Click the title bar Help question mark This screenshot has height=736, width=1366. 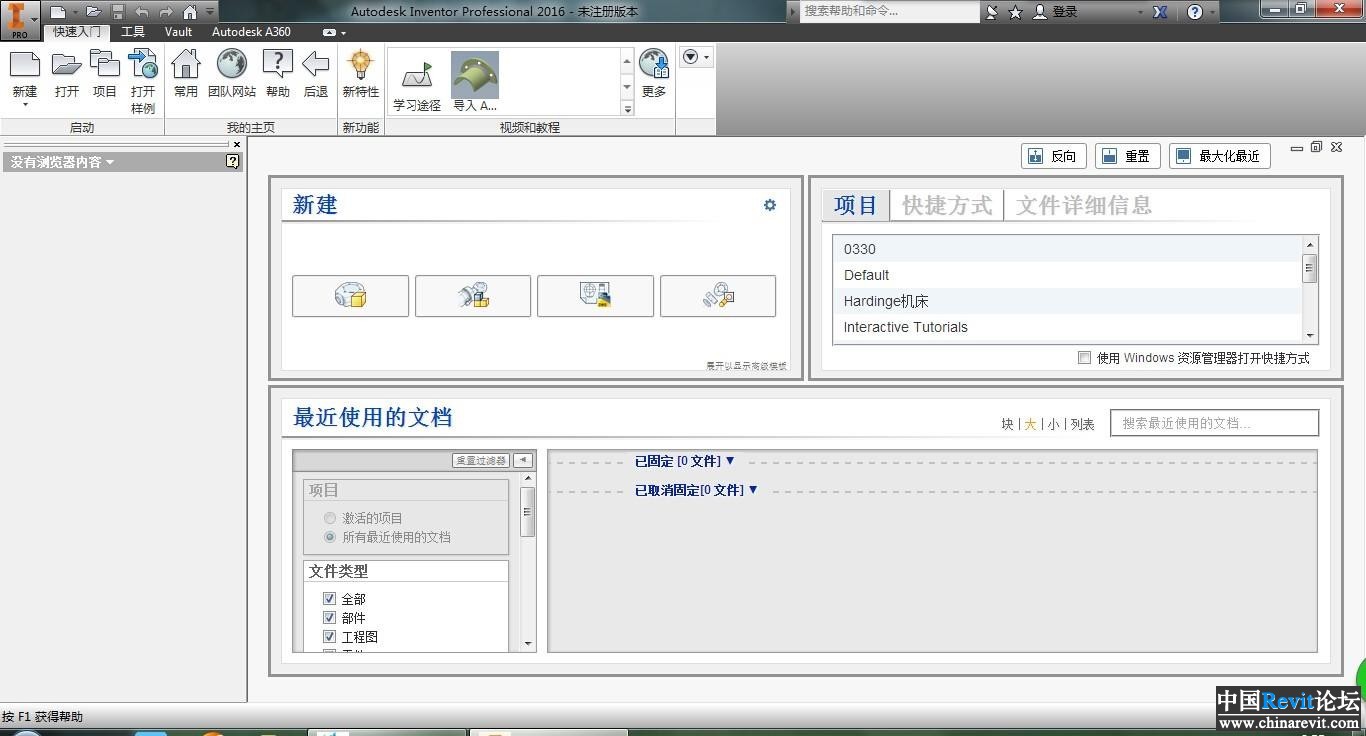coord(1195,12)
